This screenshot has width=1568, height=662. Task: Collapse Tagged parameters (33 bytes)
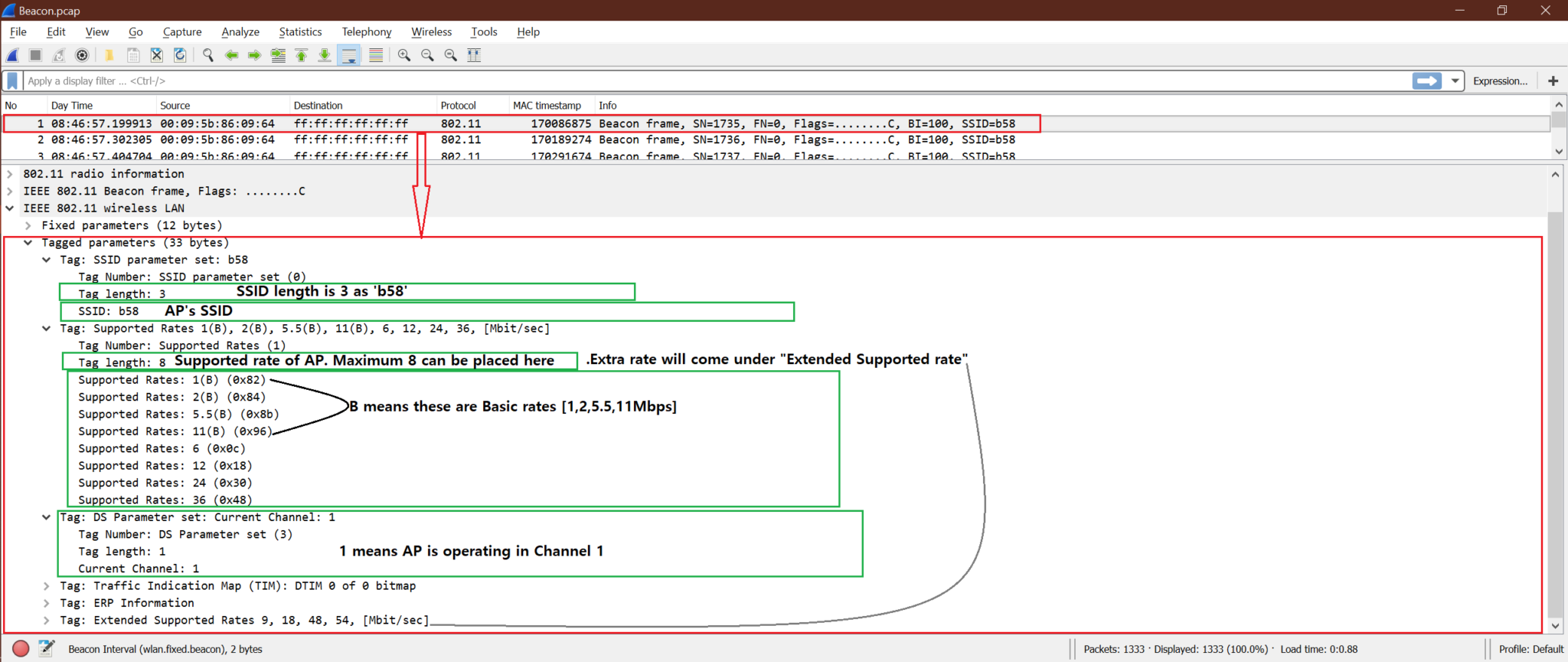pyautogui.click(x=28, y=243)
